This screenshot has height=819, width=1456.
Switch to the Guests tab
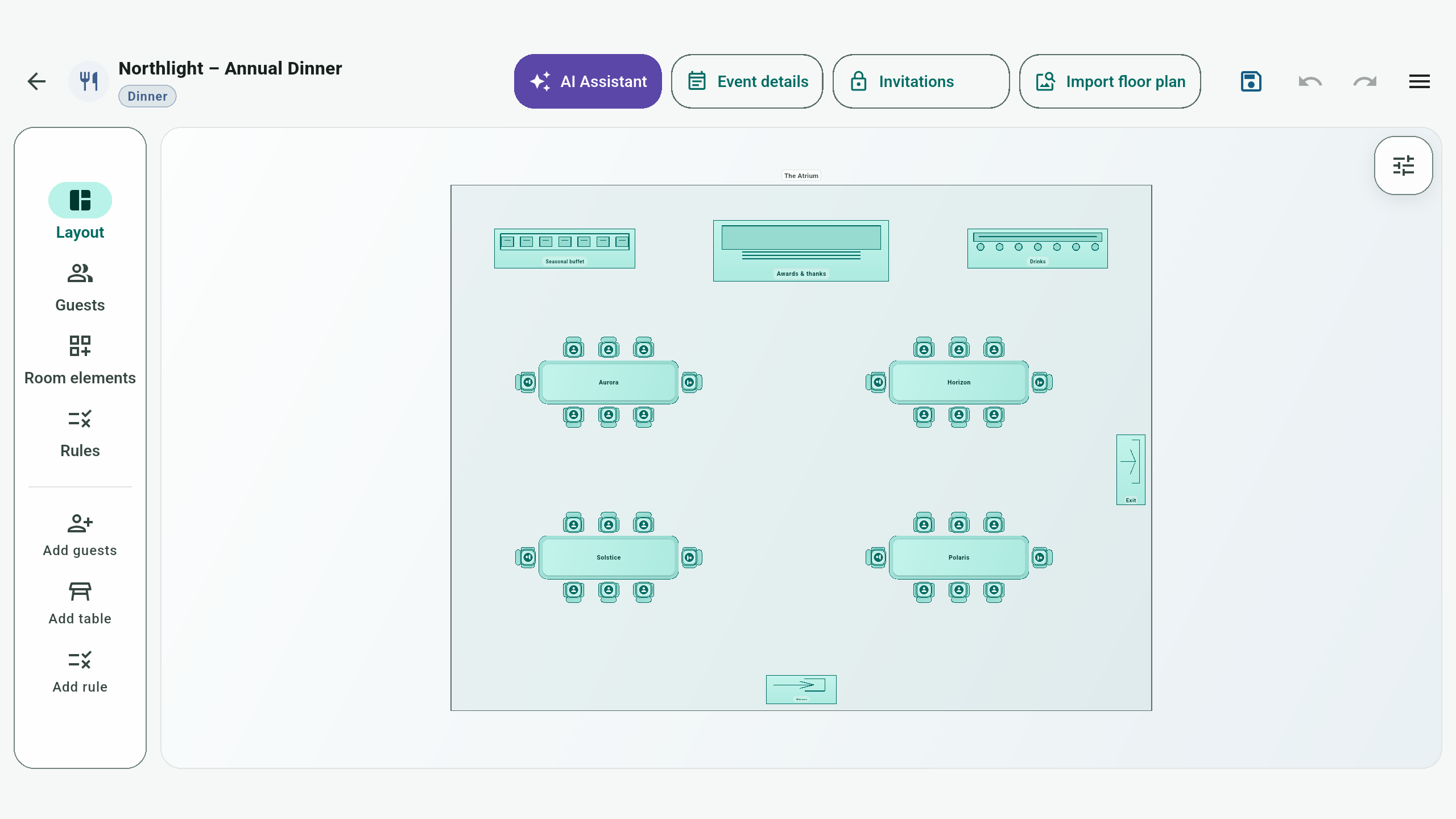pos(80,287)
